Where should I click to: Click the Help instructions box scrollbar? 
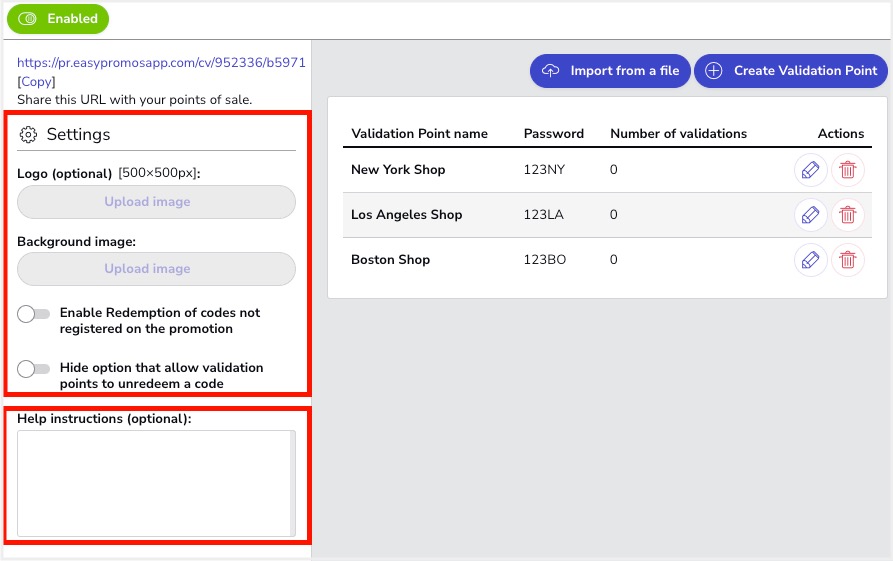[x=293, y=483]
